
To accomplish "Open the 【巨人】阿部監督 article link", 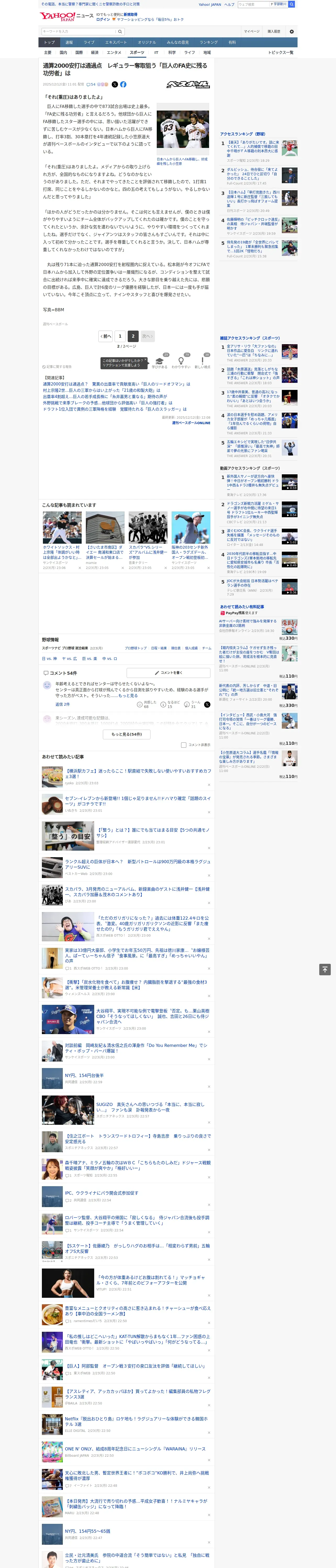I will 135,1367.
